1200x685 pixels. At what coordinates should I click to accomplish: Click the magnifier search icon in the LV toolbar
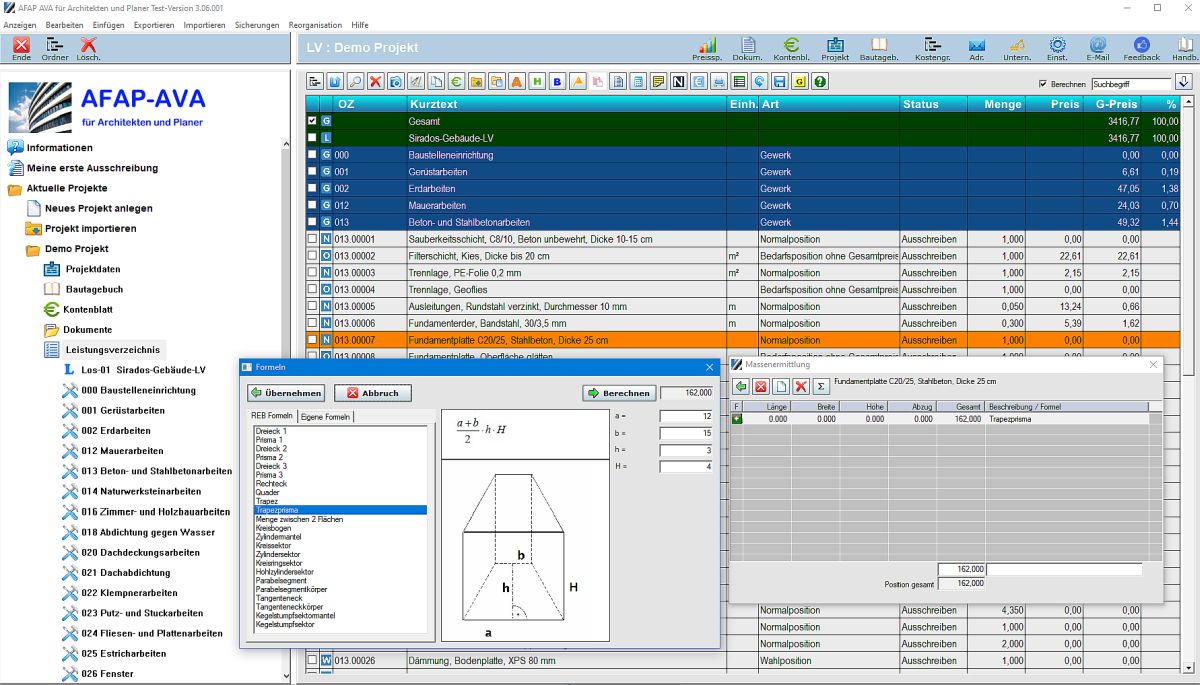(x=355, y=82)
